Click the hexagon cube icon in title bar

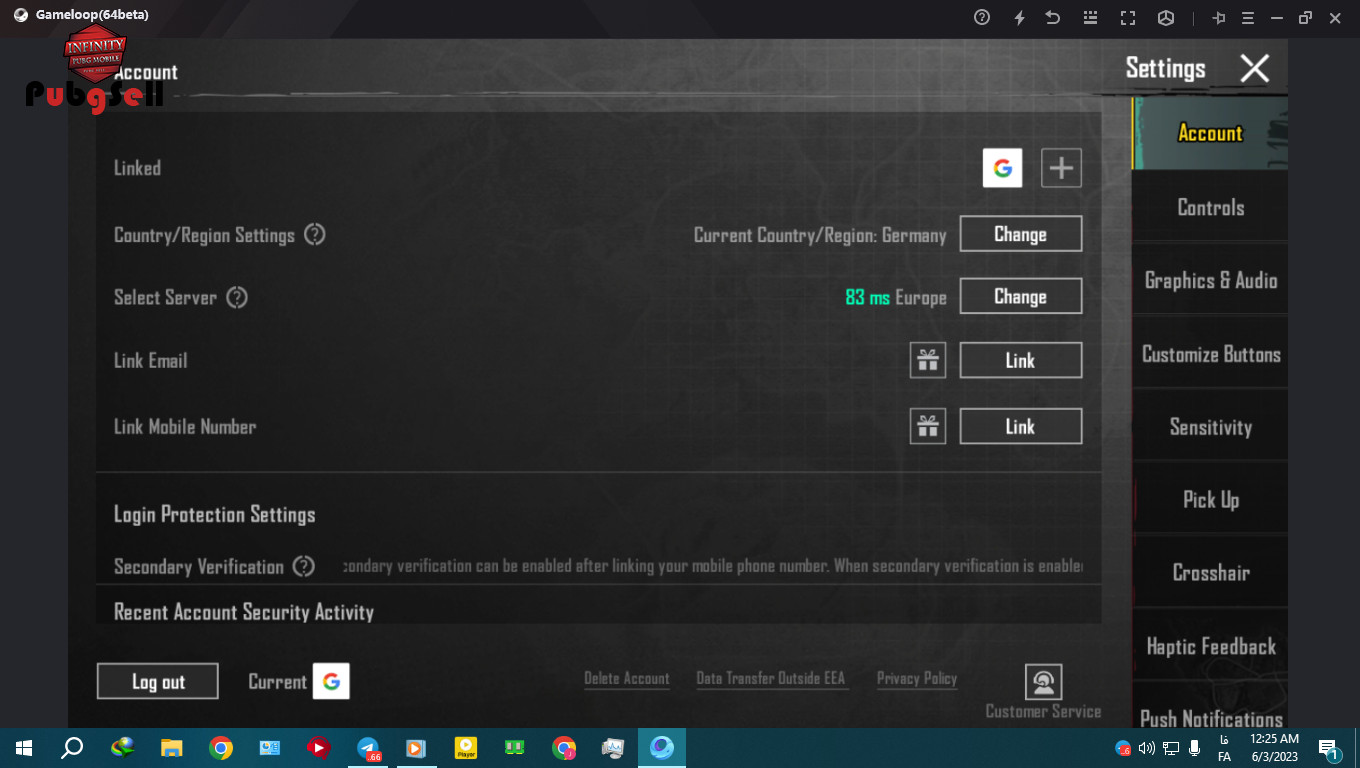pos(1165,17)
